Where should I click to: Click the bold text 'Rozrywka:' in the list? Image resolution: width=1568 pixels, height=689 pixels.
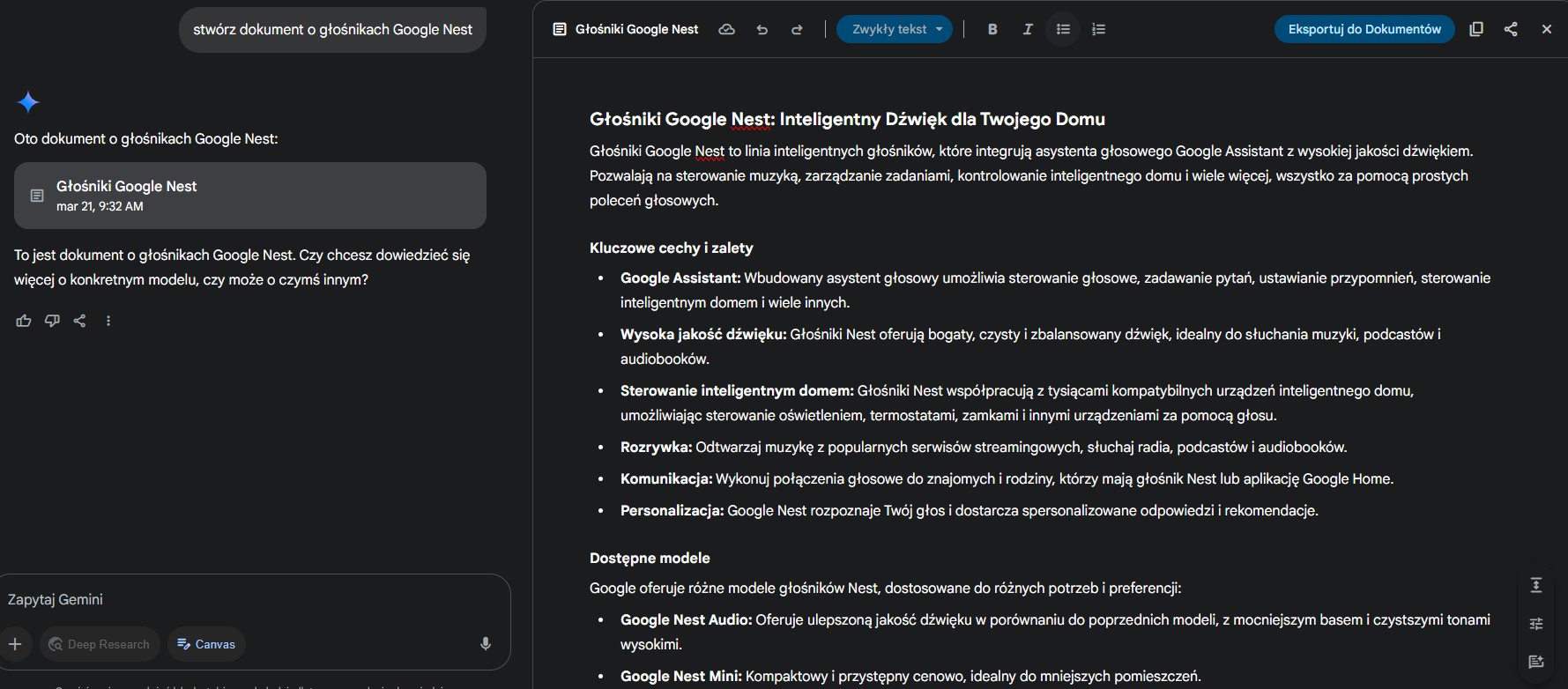tap(657, 447)
